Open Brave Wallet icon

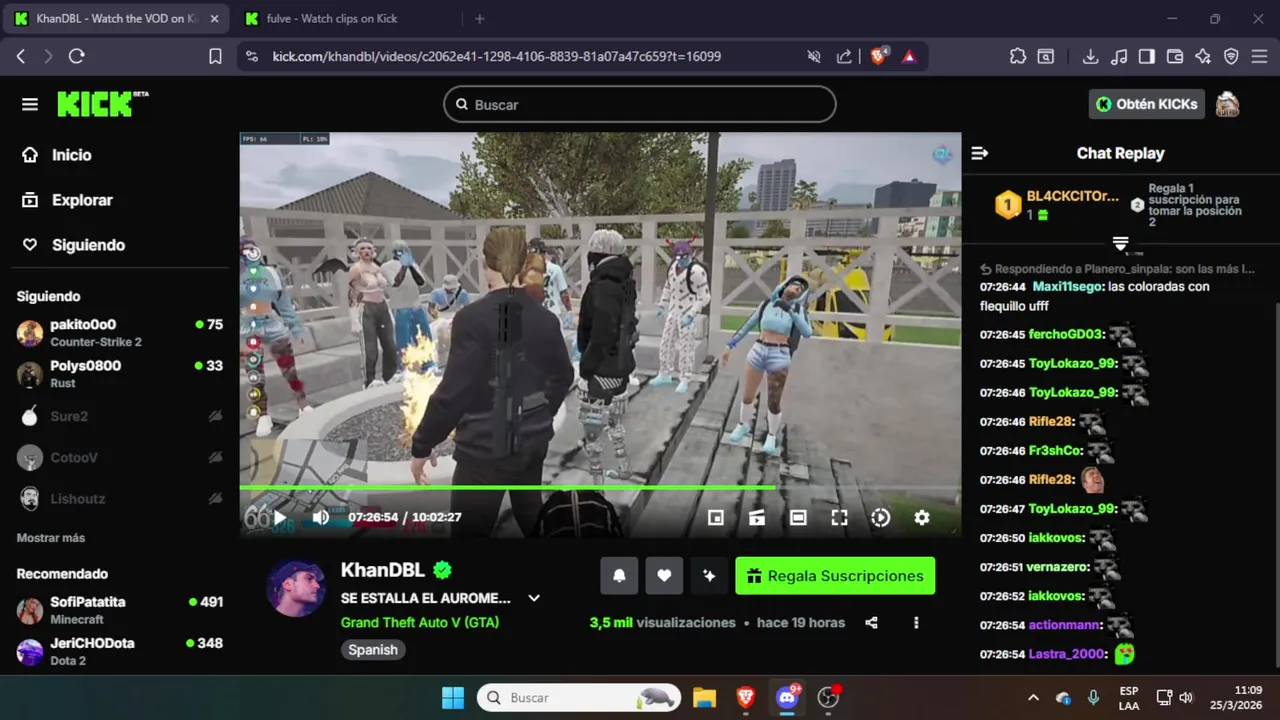click(x=1175, y=57)
